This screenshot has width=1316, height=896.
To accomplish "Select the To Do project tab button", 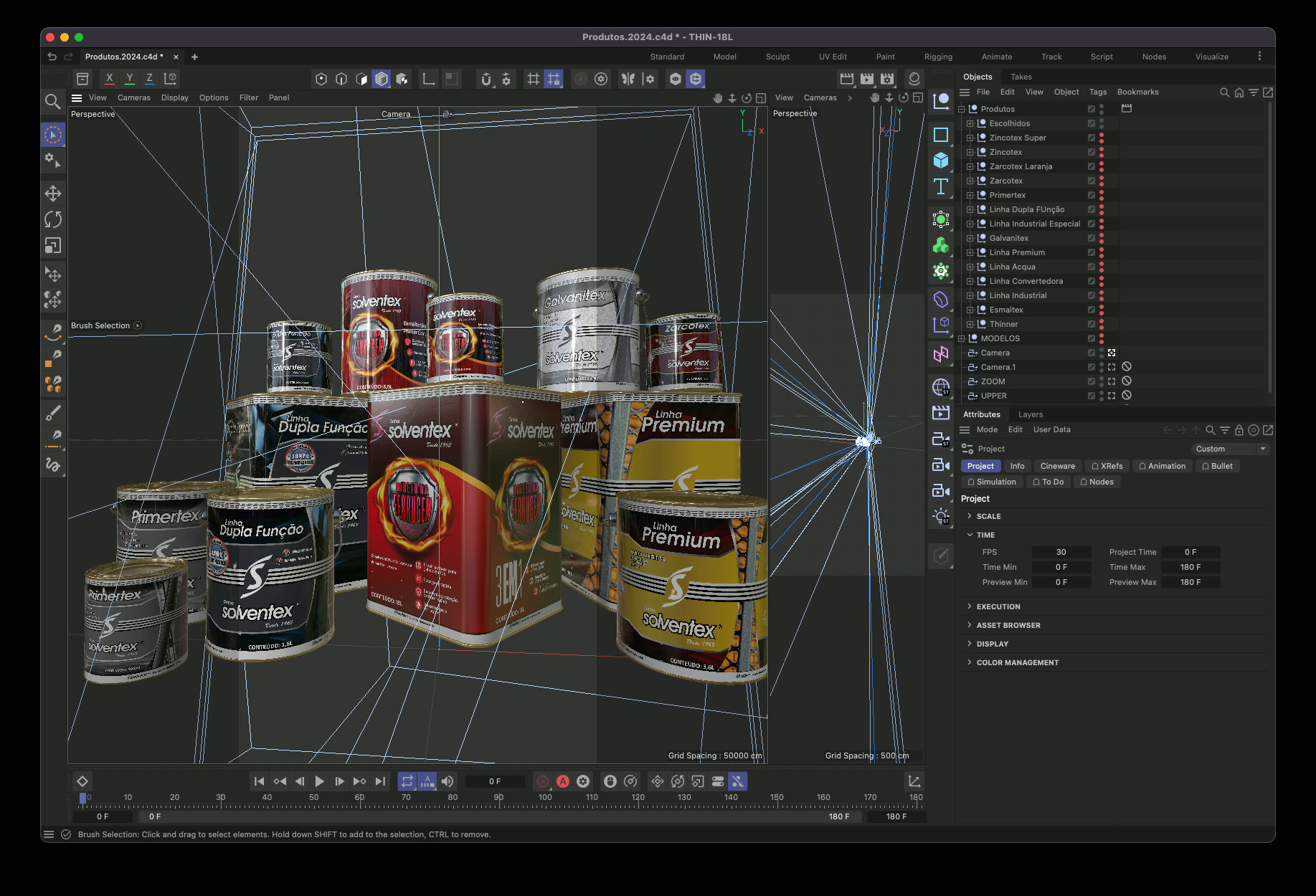I will tap(1048, 482).
